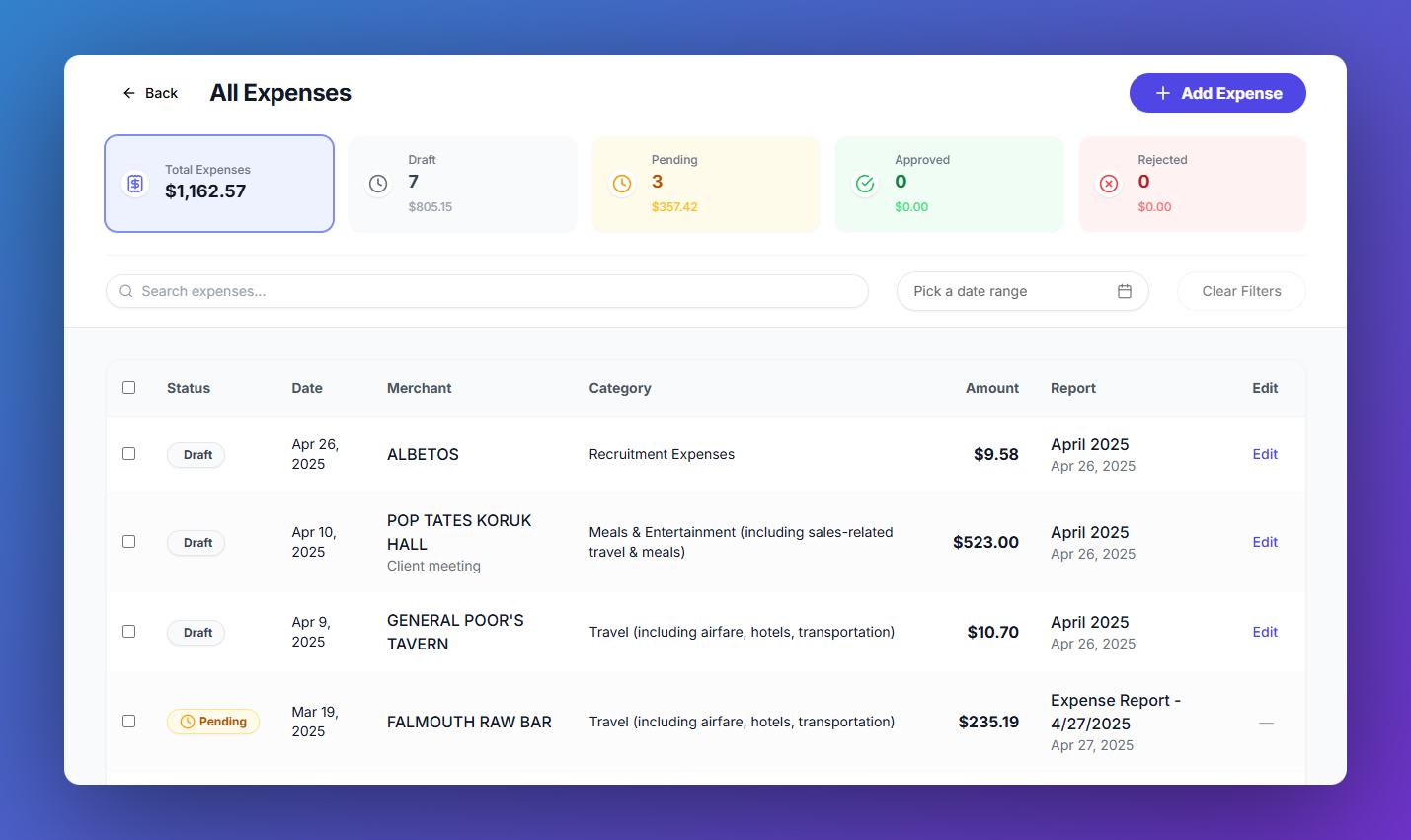This screenshot has width=1411, height=840.
Task: Click the magnifier icon in the search bar
Action: 125,291
